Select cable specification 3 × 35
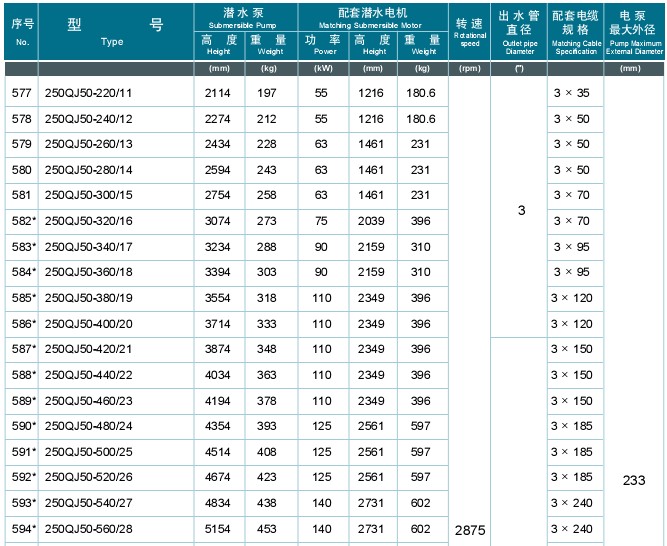This screenshot has height=546, width=667. [570, 93]
